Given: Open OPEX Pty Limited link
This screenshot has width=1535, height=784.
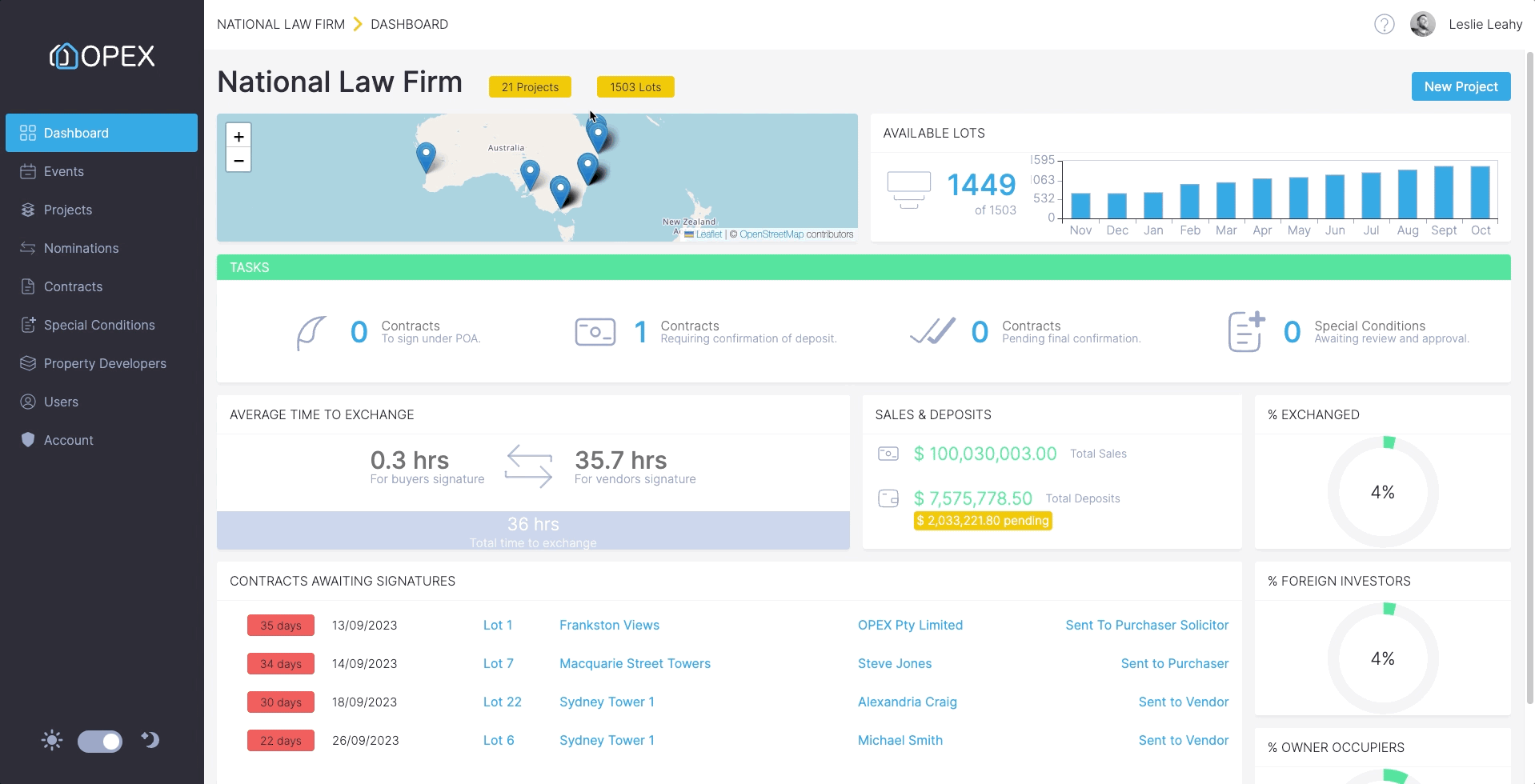Looking at the screenshot, I should (x=910, y=625).
